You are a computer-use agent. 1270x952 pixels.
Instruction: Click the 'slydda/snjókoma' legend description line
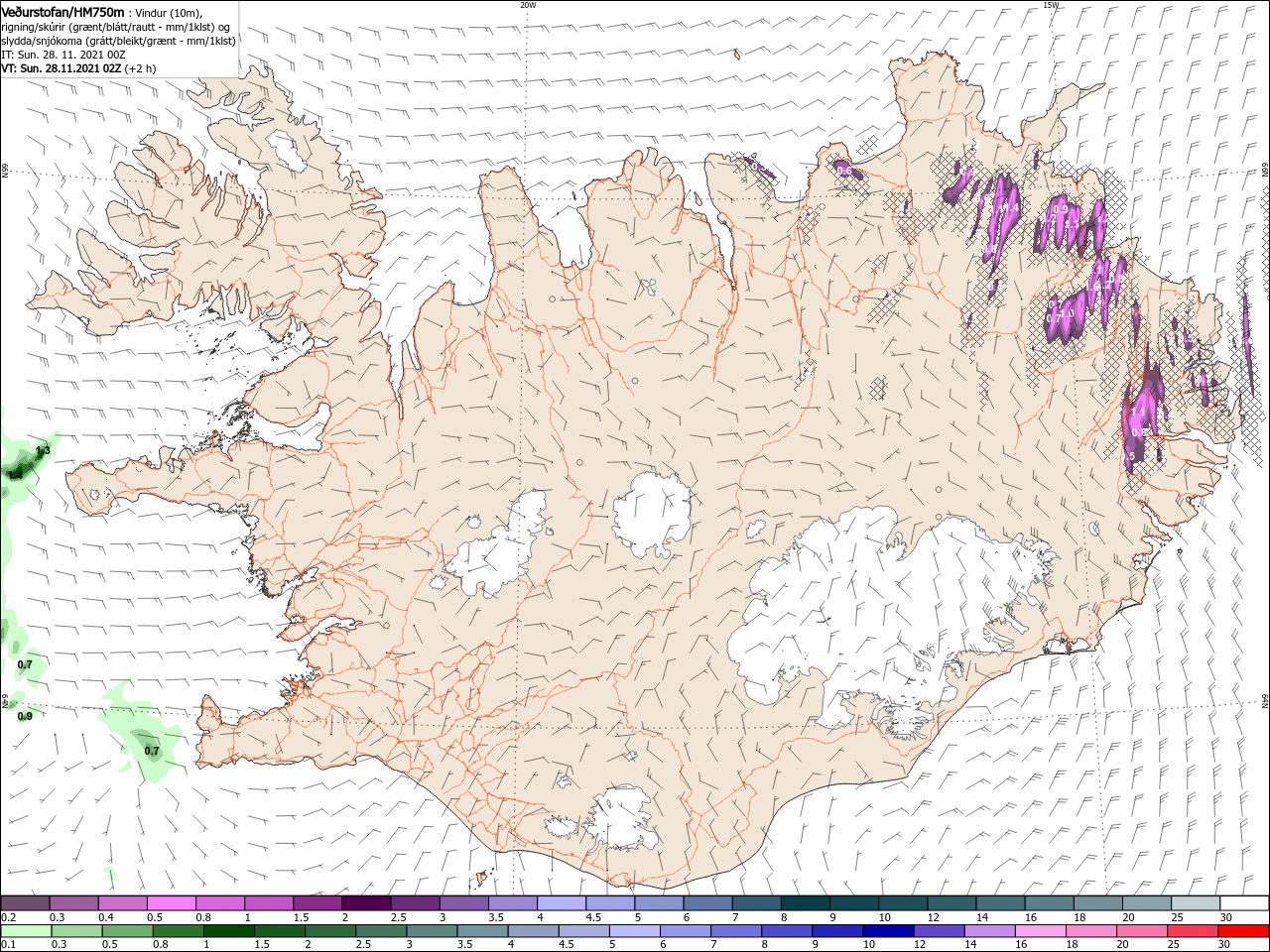118,41
